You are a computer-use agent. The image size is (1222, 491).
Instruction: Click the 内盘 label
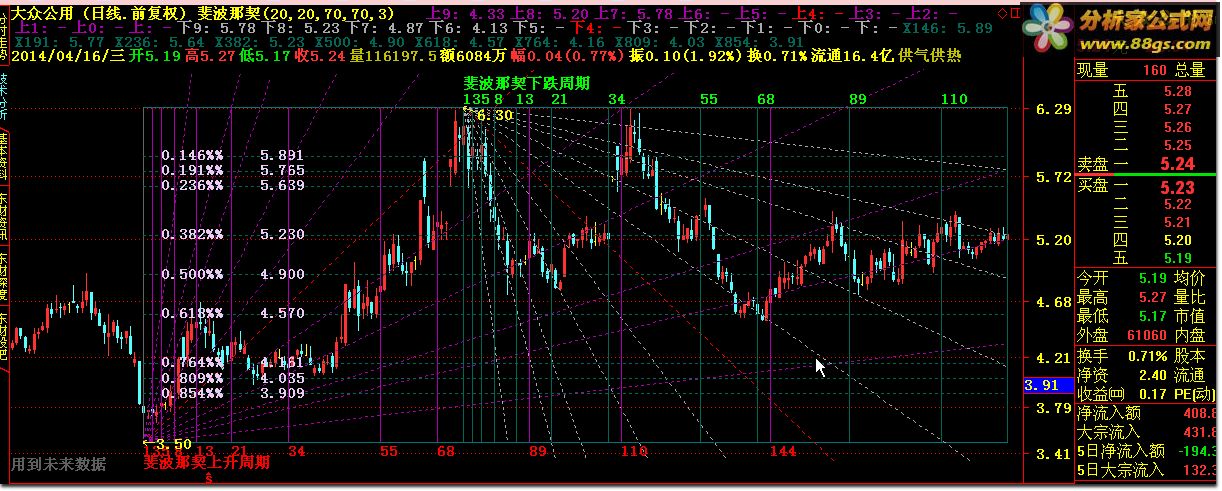click(1189, 335)
